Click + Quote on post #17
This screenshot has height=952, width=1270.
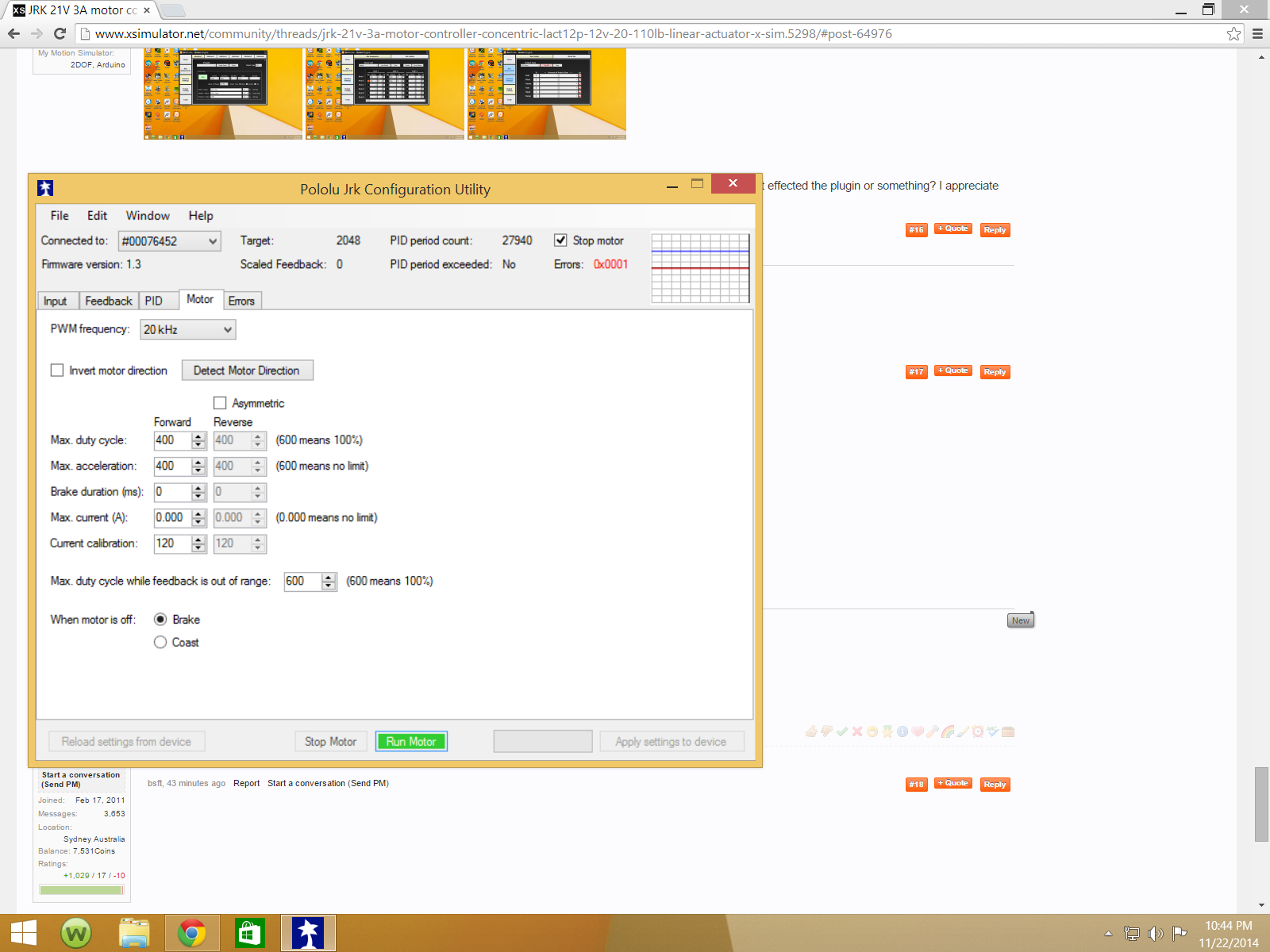(953, 370)
